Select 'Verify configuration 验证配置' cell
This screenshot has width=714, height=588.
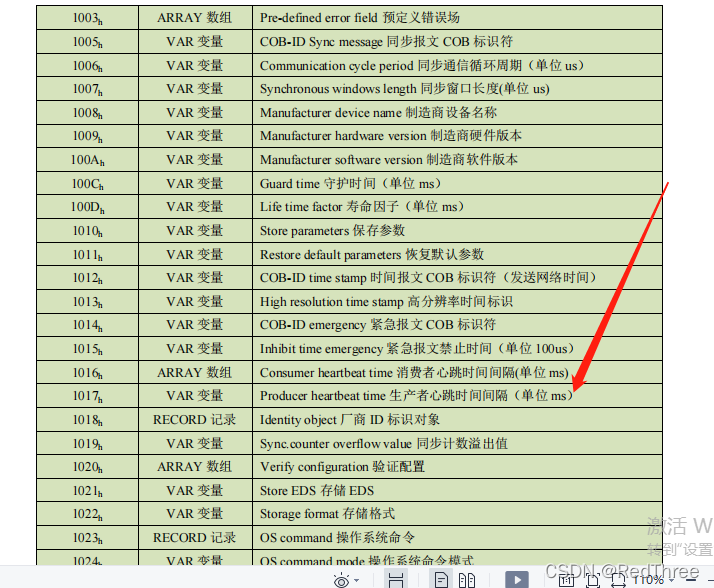point(457,467)
